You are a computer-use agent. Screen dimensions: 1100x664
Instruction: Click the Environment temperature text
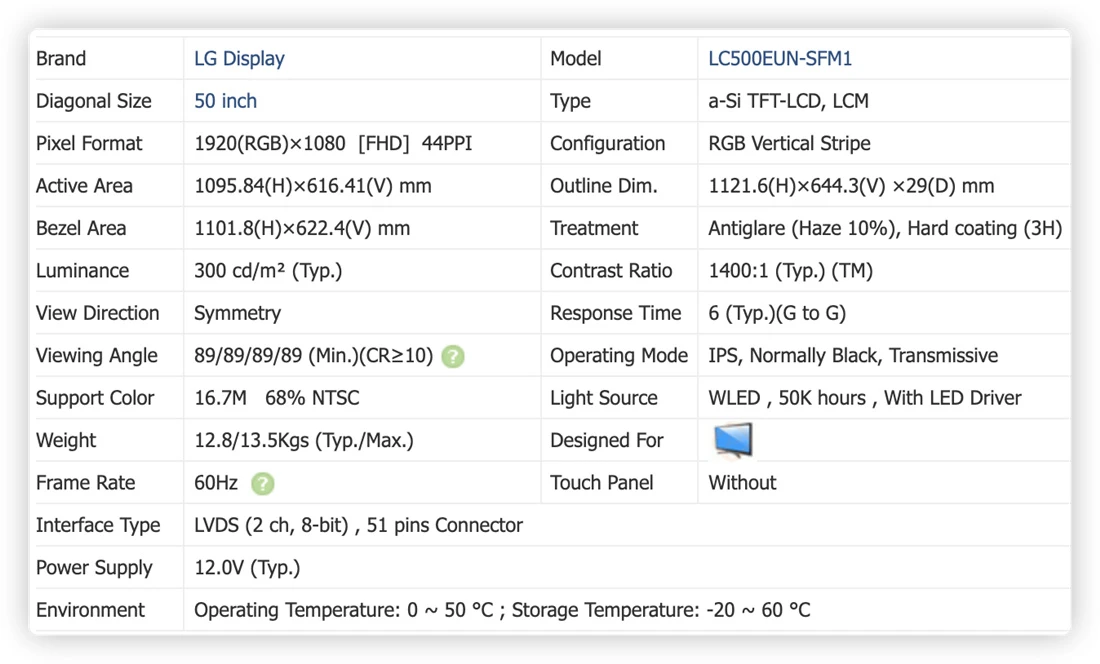coord(502,610)
